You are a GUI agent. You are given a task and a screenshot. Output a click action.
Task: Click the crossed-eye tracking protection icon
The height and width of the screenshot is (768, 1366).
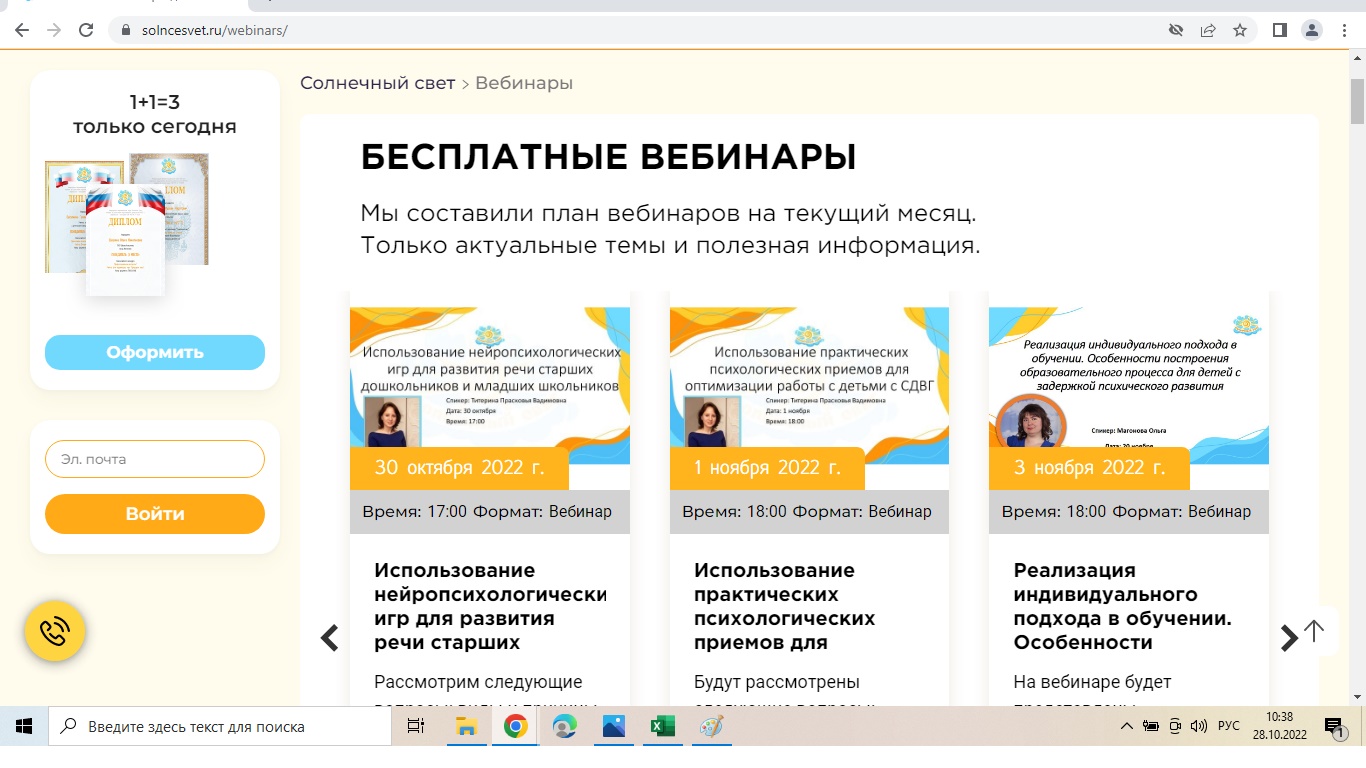1176,30
